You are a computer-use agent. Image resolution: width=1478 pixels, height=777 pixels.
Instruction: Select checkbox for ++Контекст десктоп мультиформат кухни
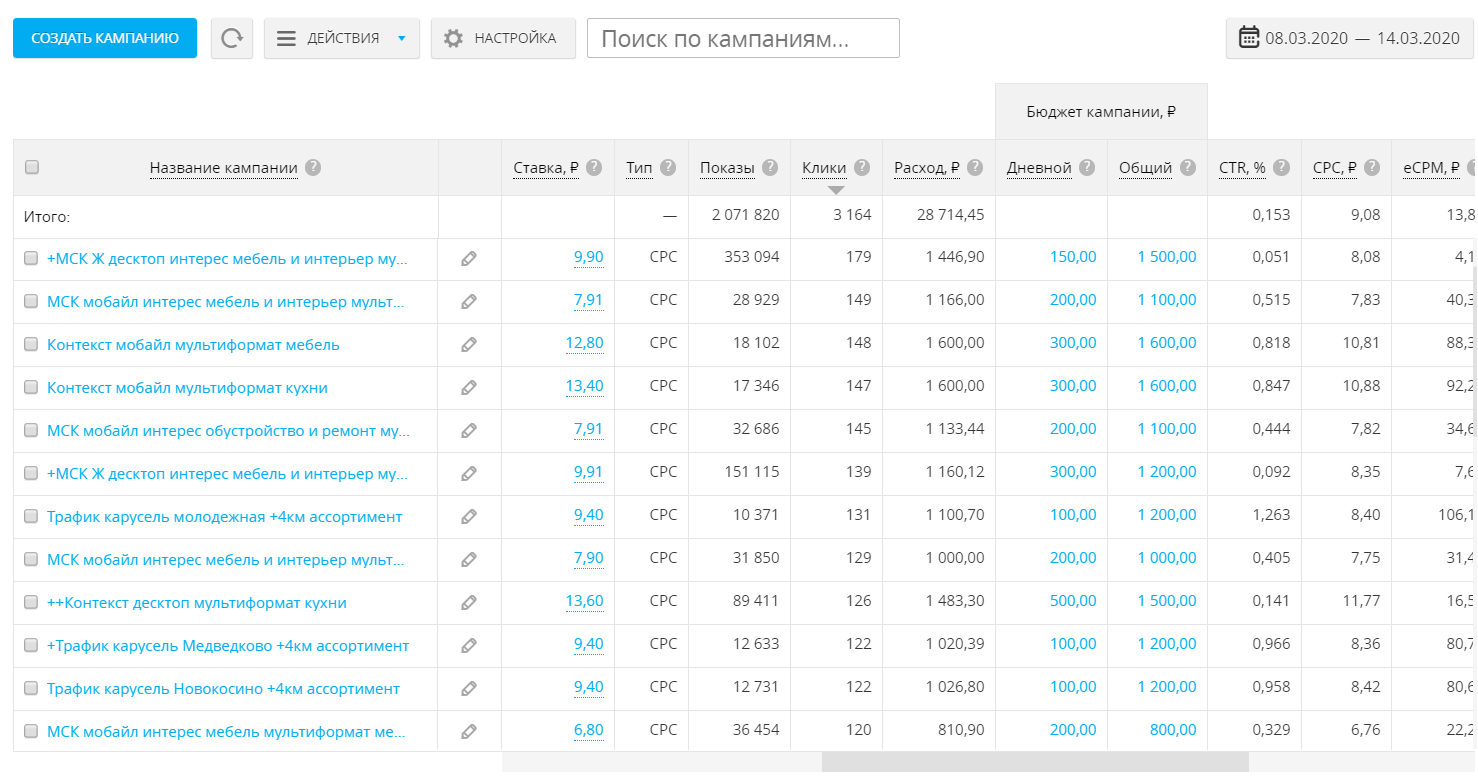[31, 602]
